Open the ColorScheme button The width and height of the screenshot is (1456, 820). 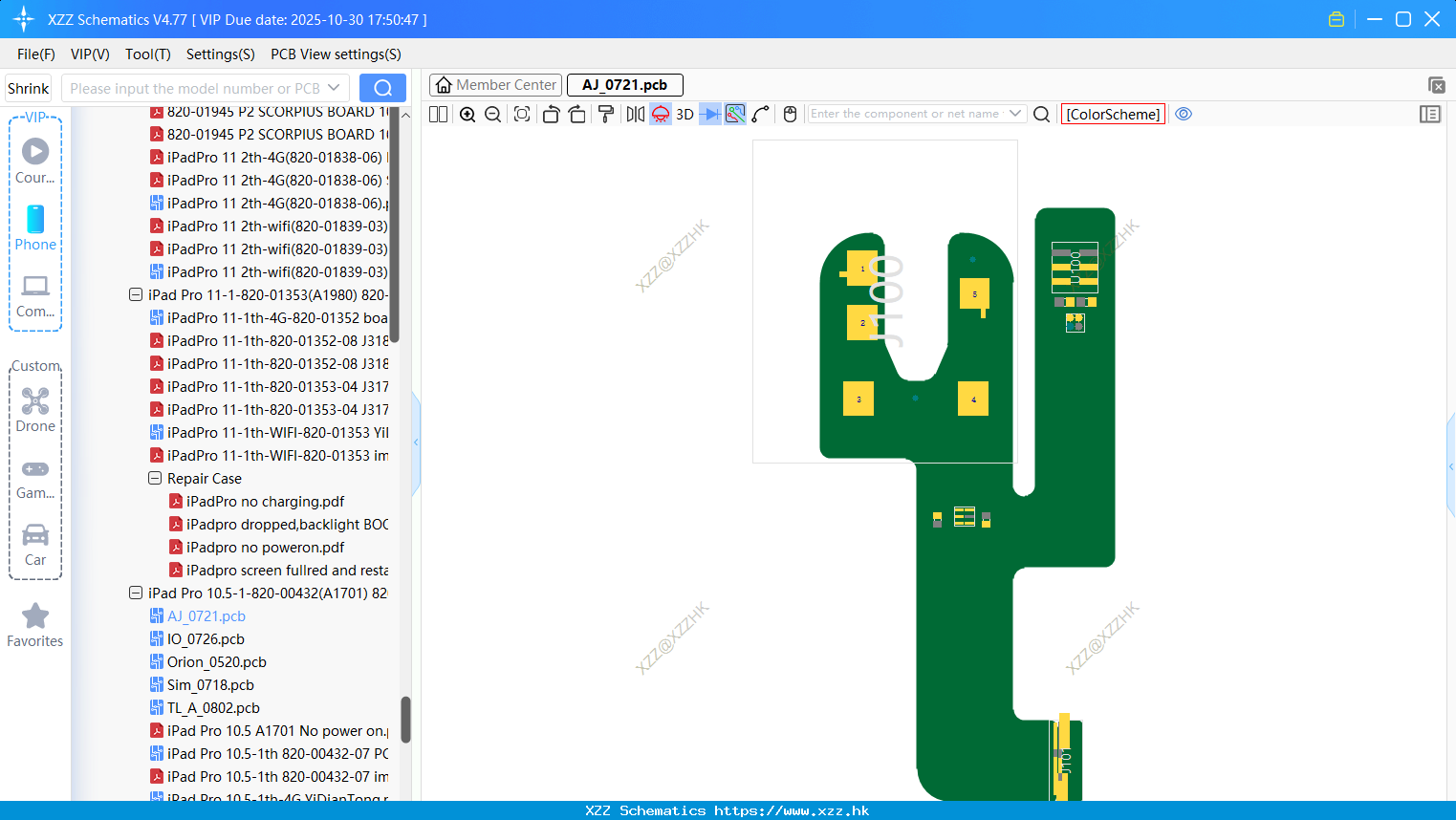pyautogui.click(x=1113, y=114)
